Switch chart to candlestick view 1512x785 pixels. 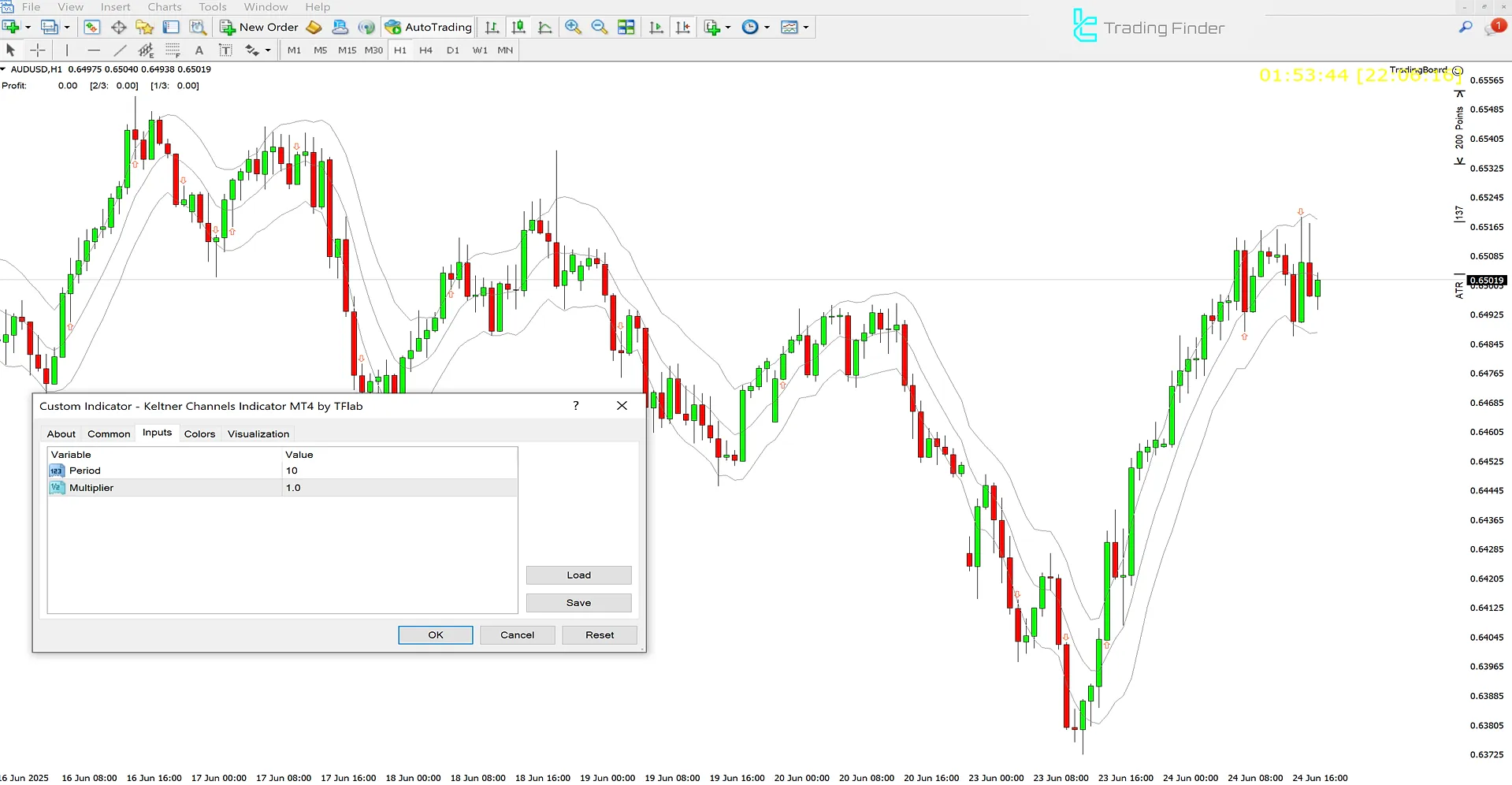pyautogui.click(x=518, y=27)
